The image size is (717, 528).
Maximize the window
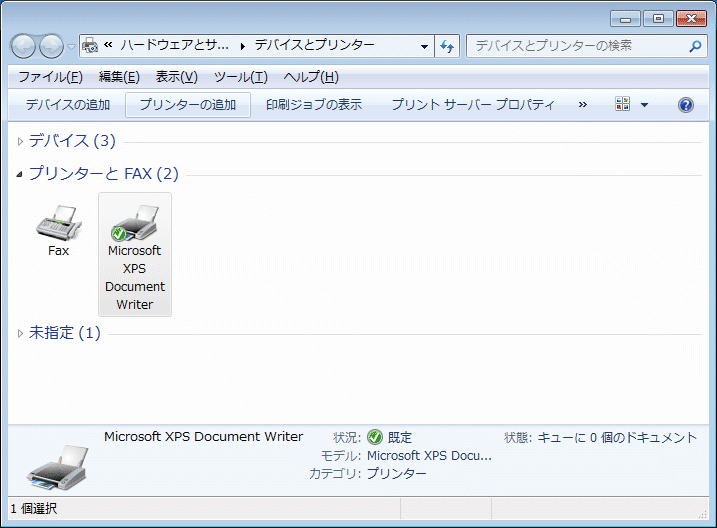click(658, 19)
